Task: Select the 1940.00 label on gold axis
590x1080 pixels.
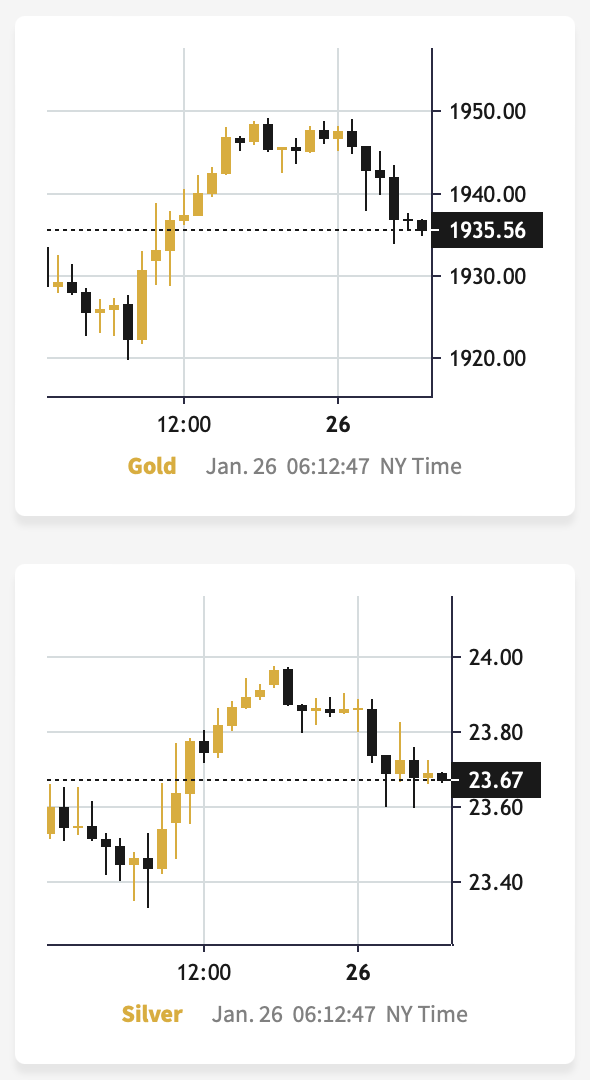Action: pos(487,194)
